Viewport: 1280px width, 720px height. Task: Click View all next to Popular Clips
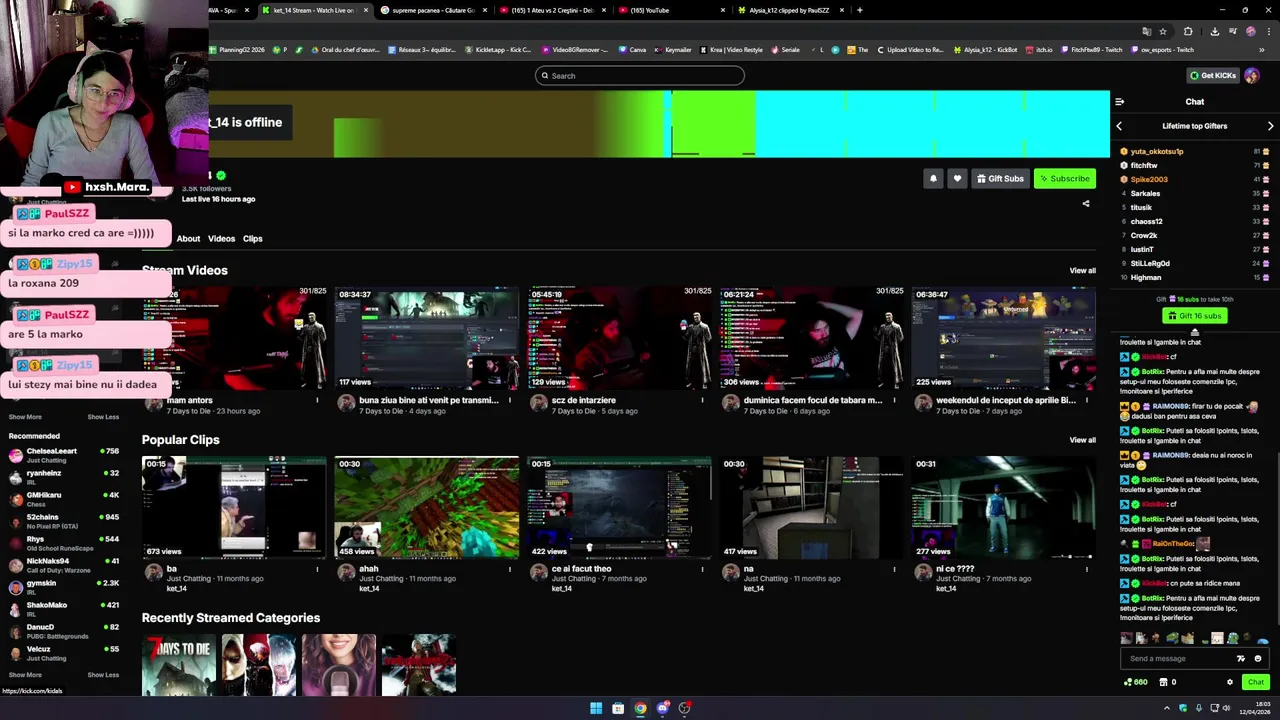coord(1082,440)
